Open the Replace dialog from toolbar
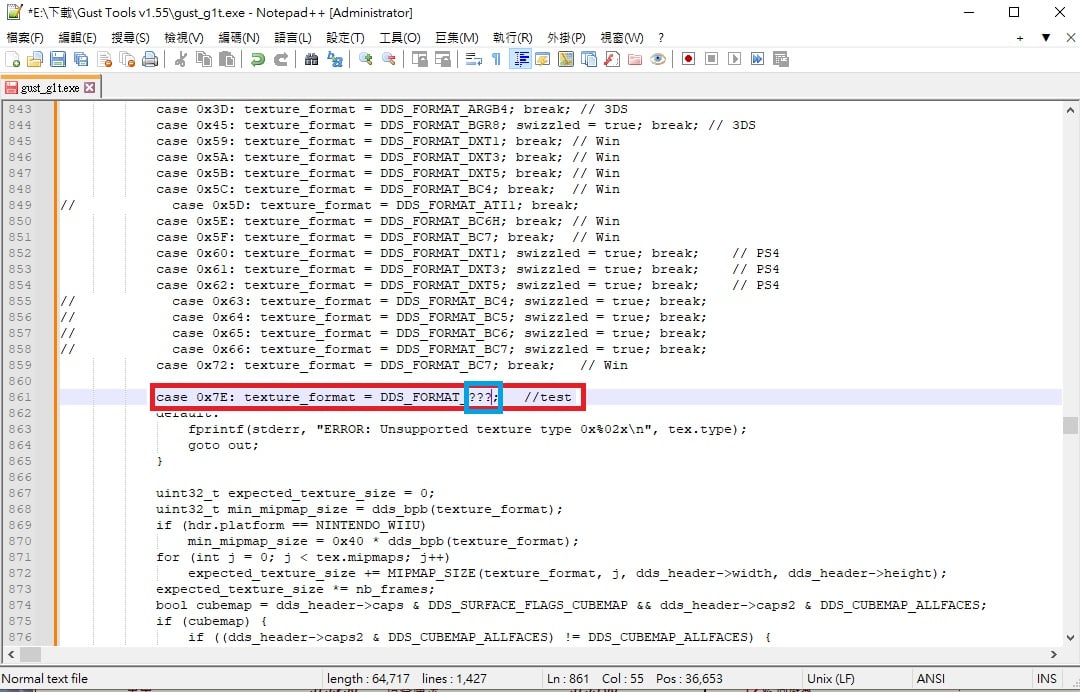This screenshot has height=692, width=1080. (x=335, y=59)
